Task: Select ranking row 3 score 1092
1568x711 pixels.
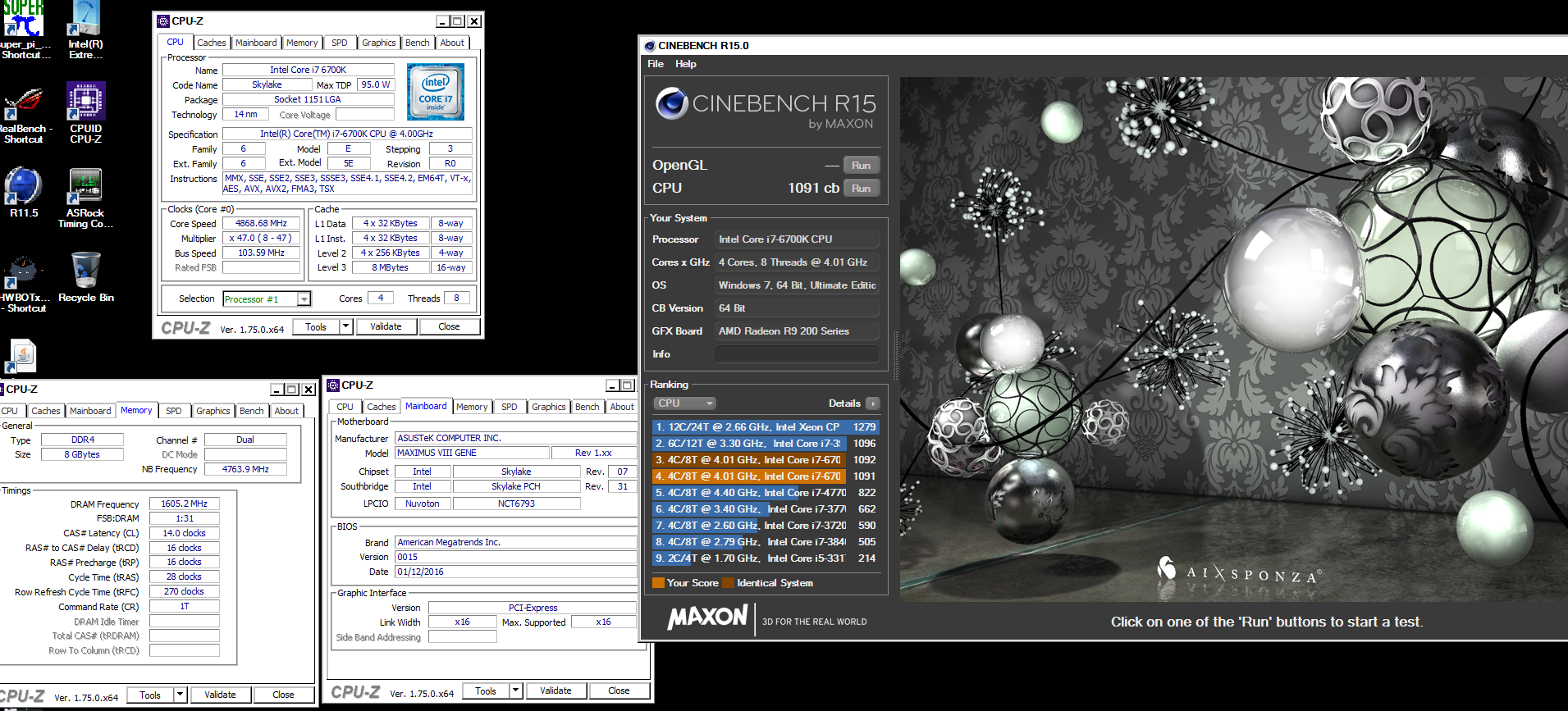Action: pyautogui.click(x=766, y=460)
